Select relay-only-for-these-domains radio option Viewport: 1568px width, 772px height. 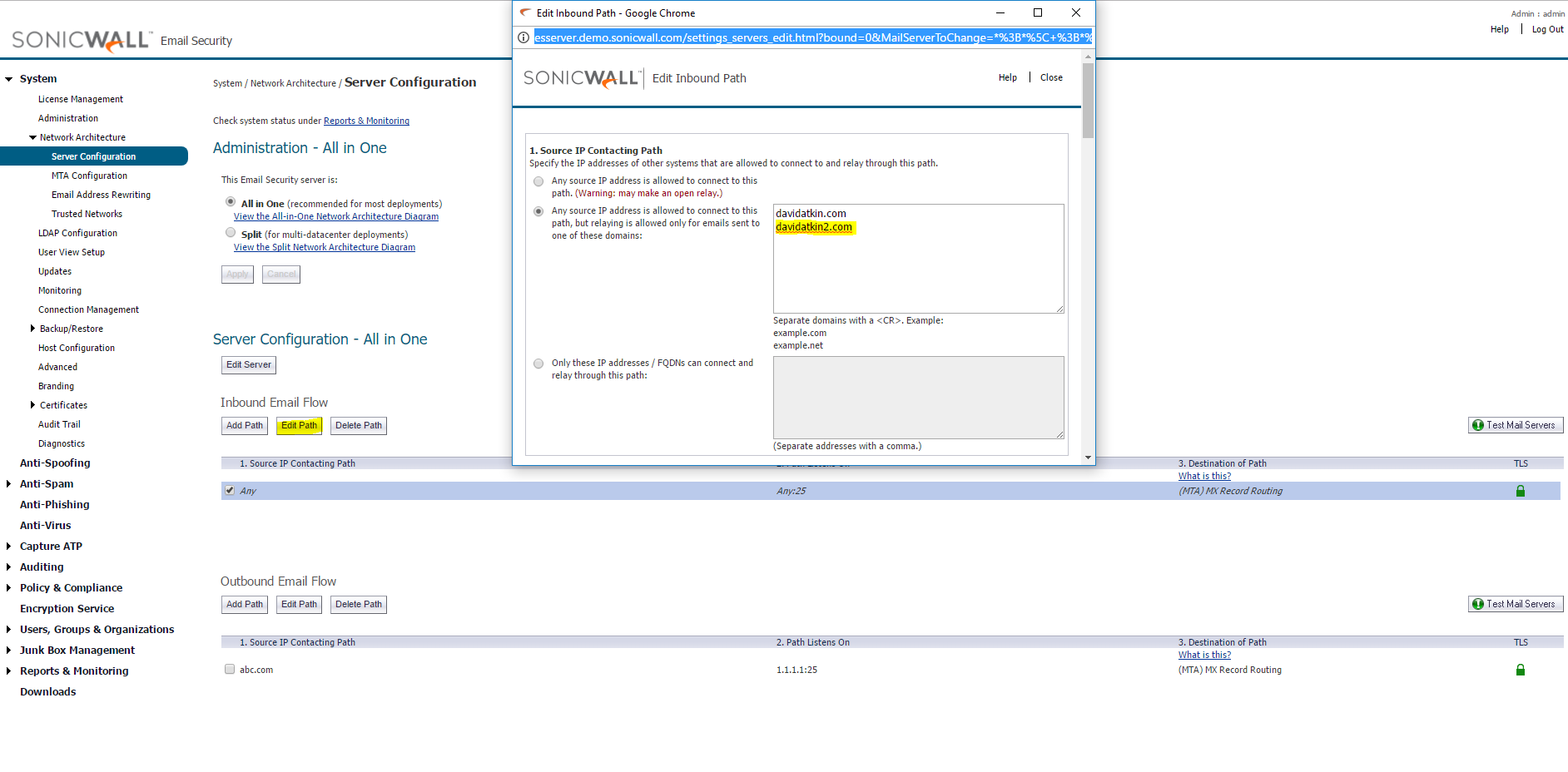(x=538, y=211)
